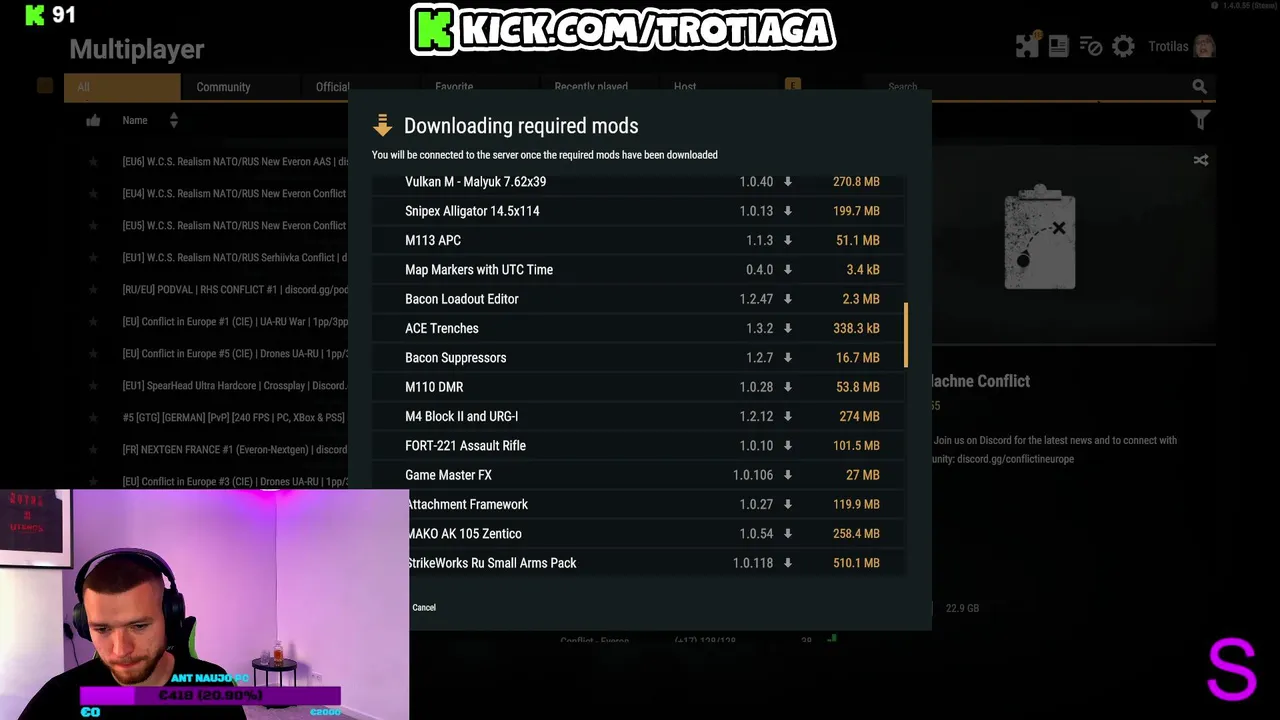
Task: Click download arrow for Bacon Suppressors
Action: [788, 358]
